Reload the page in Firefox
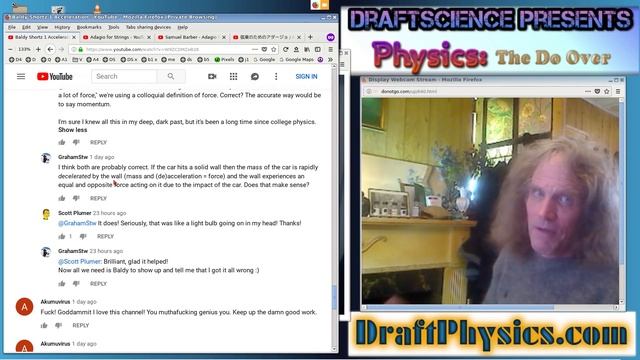The width and height of the screenshot is (640, 360). click(x=286, y=49)
